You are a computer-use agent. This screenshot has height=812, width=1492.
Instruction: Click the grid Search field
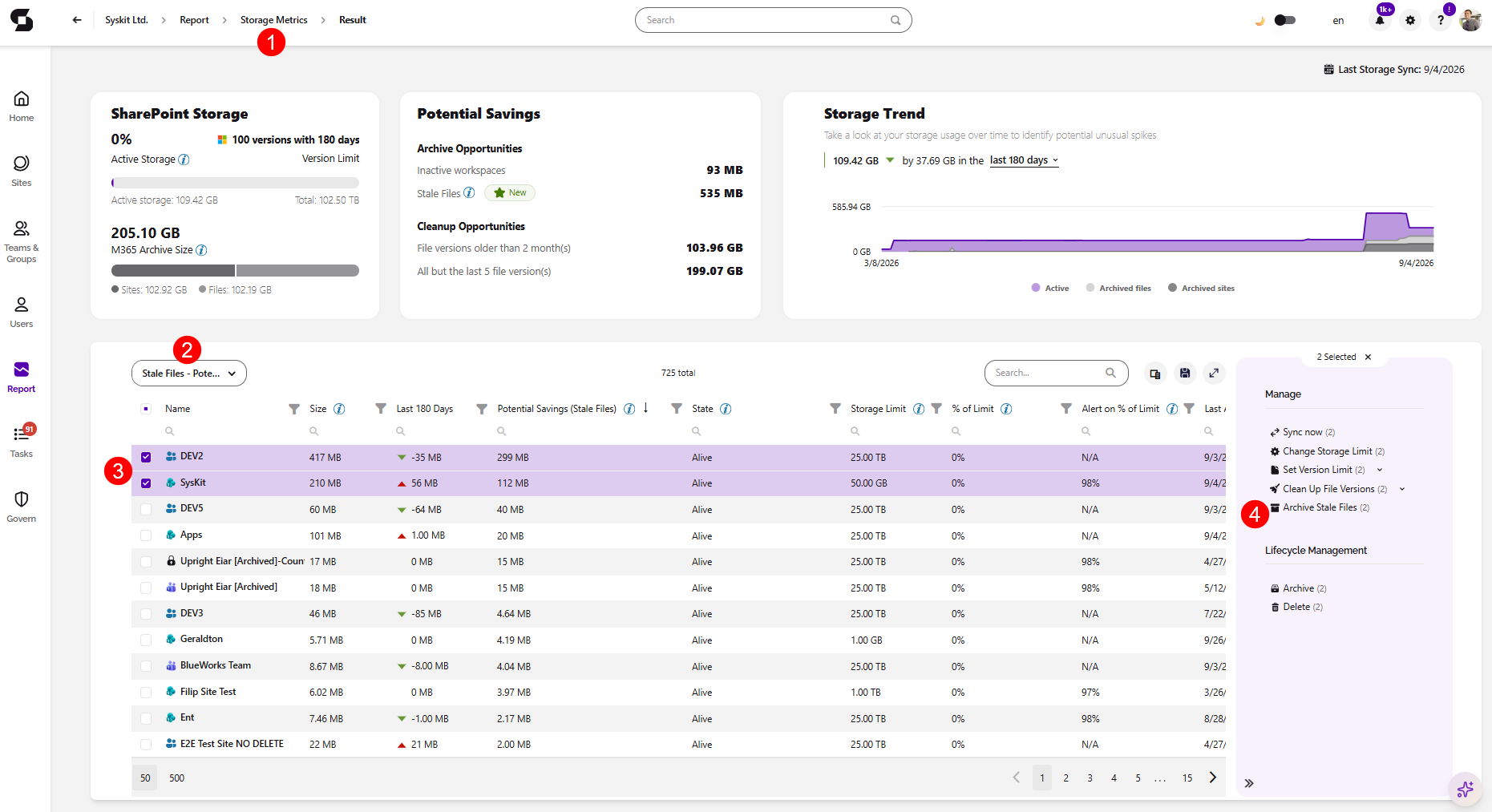1056,373
